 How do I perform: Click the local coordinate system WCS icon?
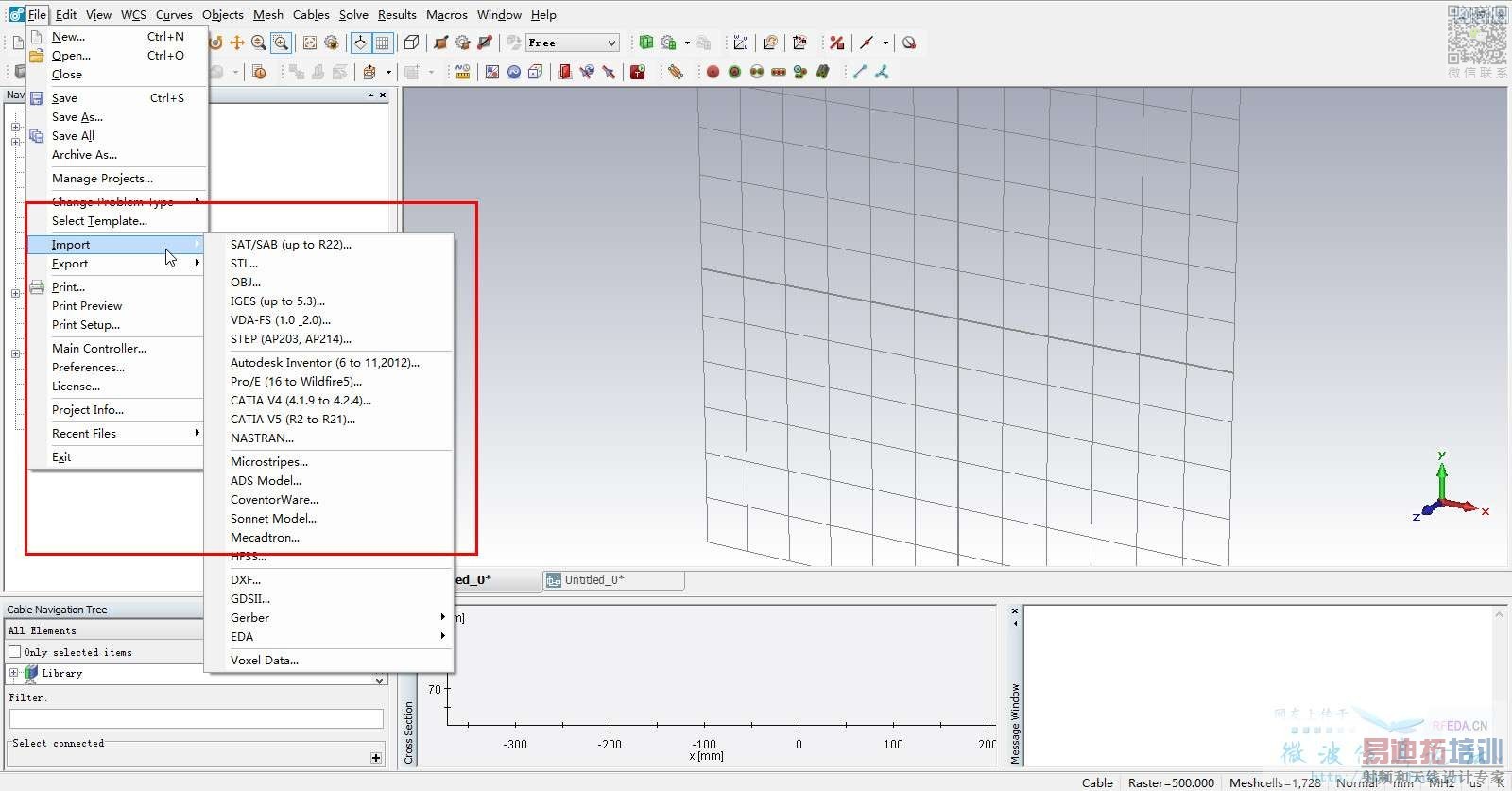(741, 43)
